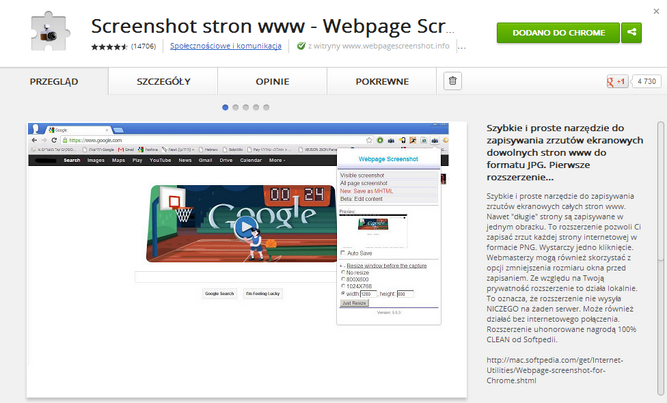667x403 pixels.
Task: Click the star rating icons
Action: [x=109, y=46]
